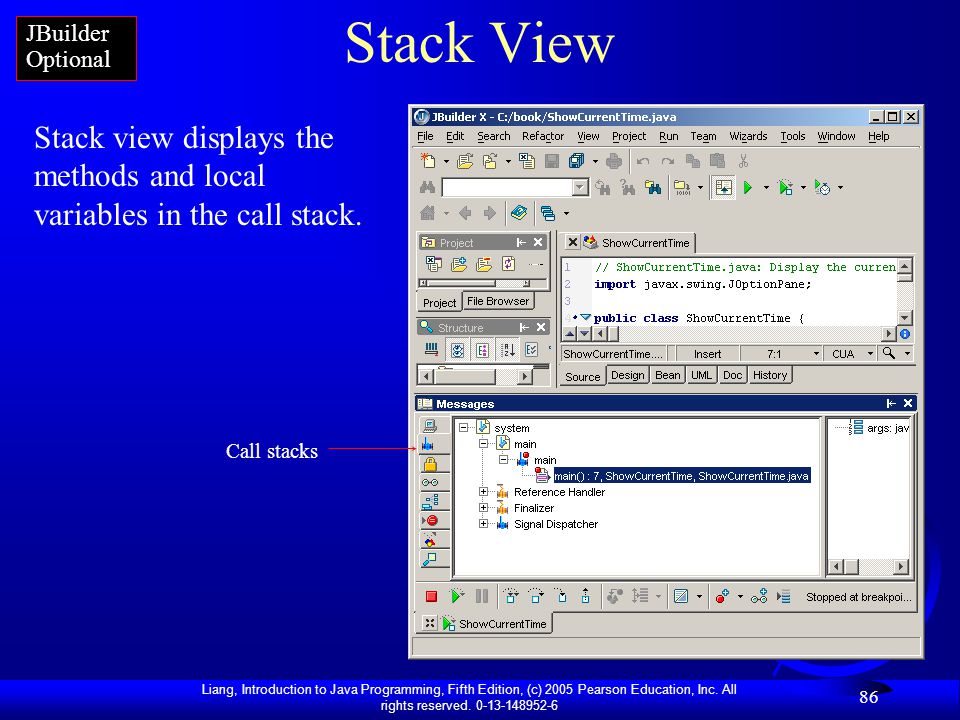Click the New file toolbar icon

point(428,161)
